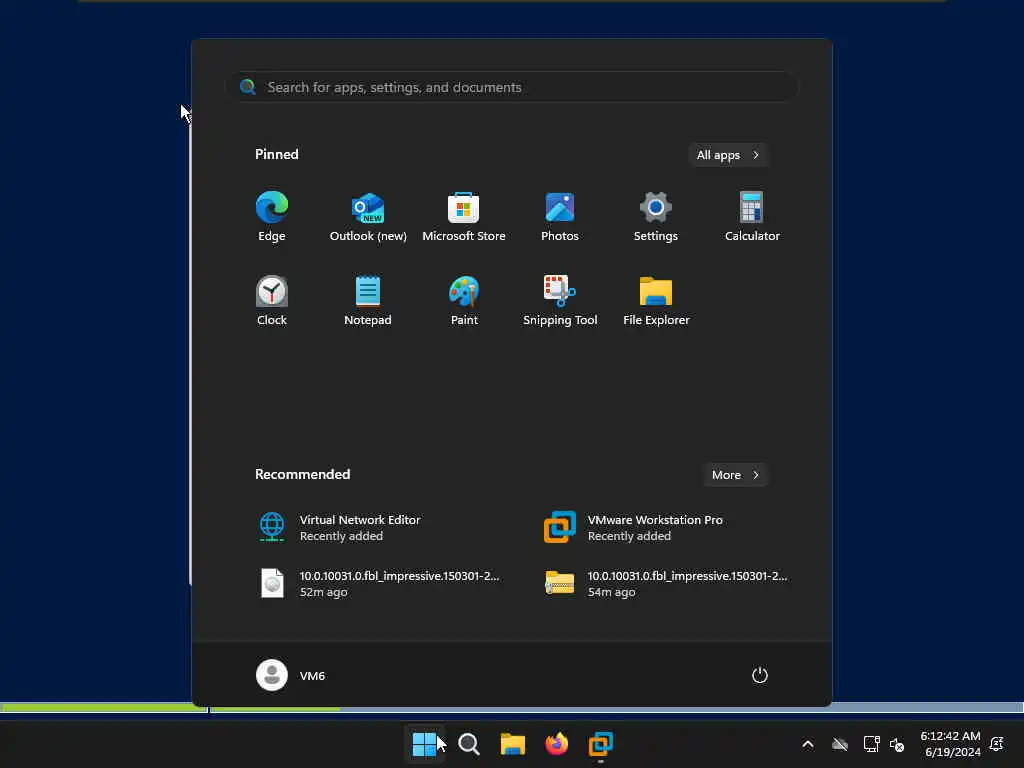
Task: Open the clock showing 6:12:42 AM
Action: (951, 744)
